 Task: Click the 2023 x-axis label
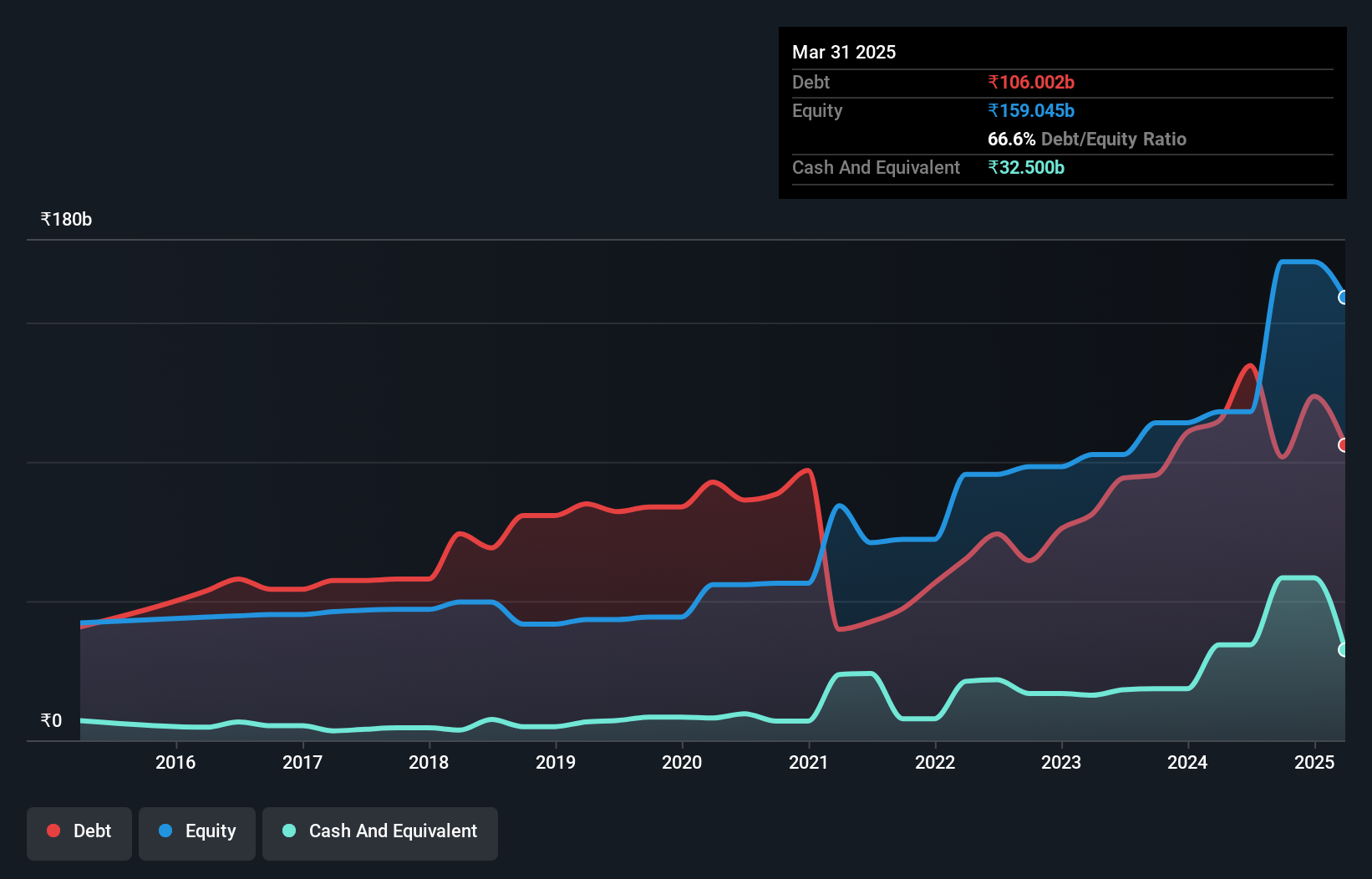[1061, 762]
